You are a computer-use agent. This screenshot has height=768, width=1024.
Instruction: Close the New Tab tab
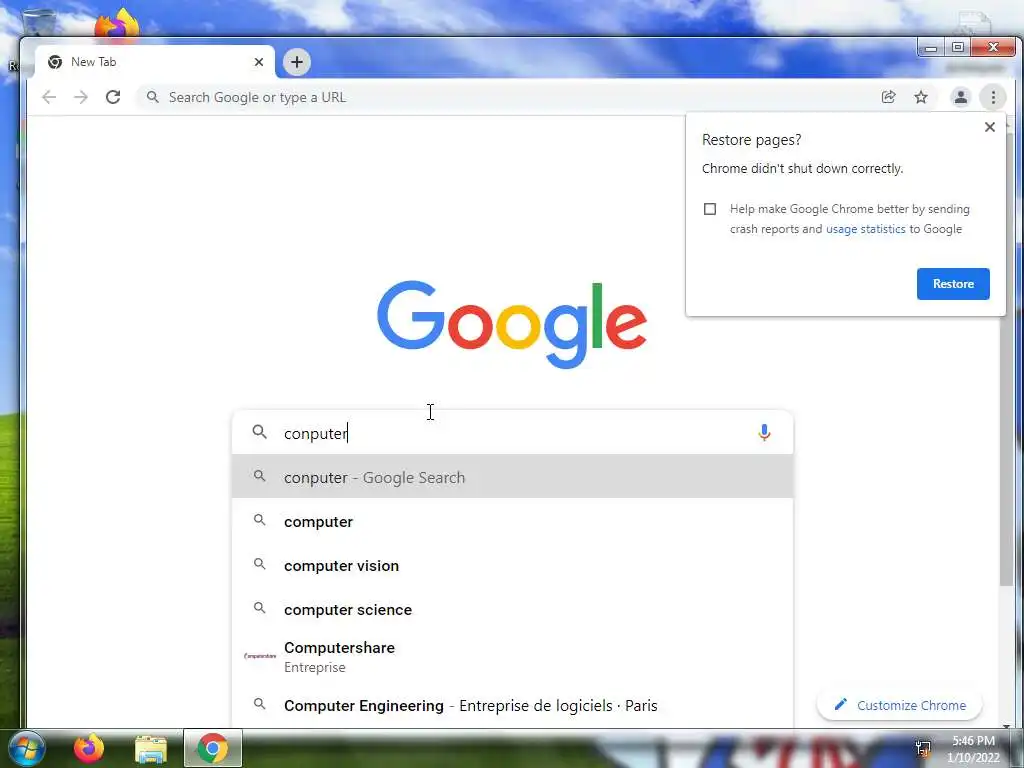click(x=259, y=62)
